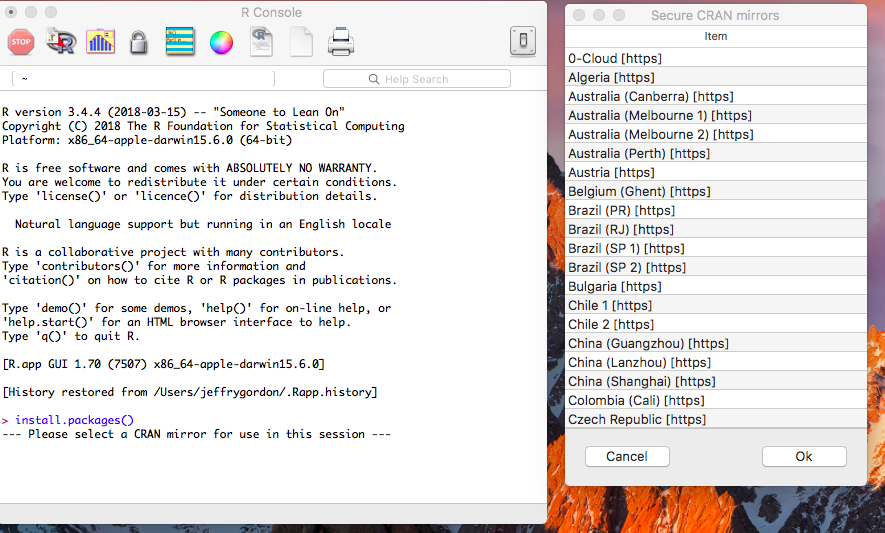This screenshot has height=533, width=885.
Task: Open the Source R script icon
Action: click(x=61, y=42)
